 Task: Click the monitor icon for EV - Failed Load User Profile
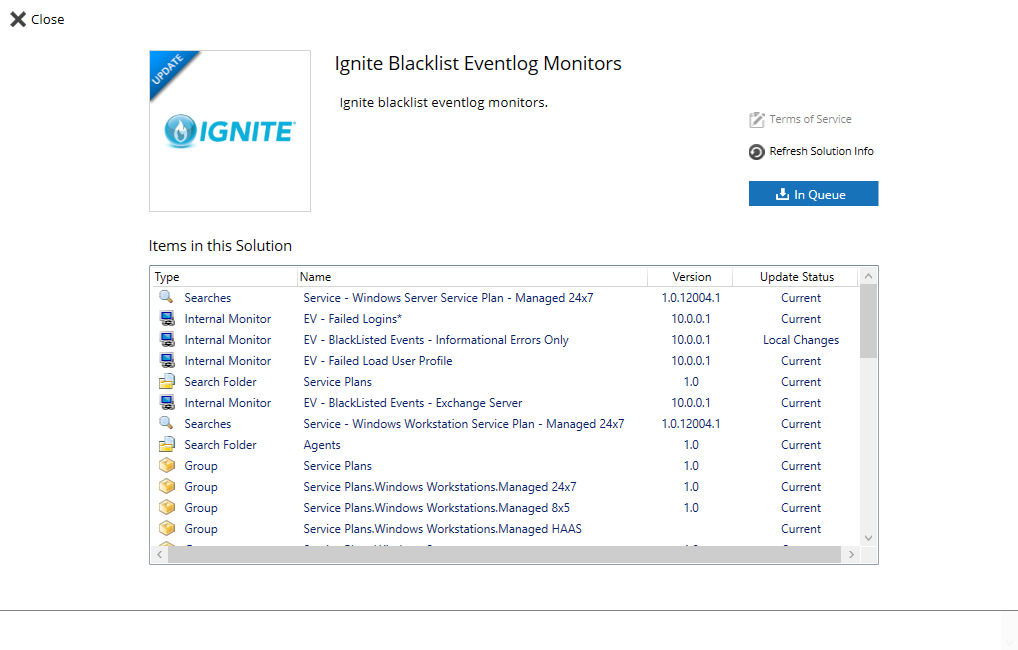coord(166,361)
